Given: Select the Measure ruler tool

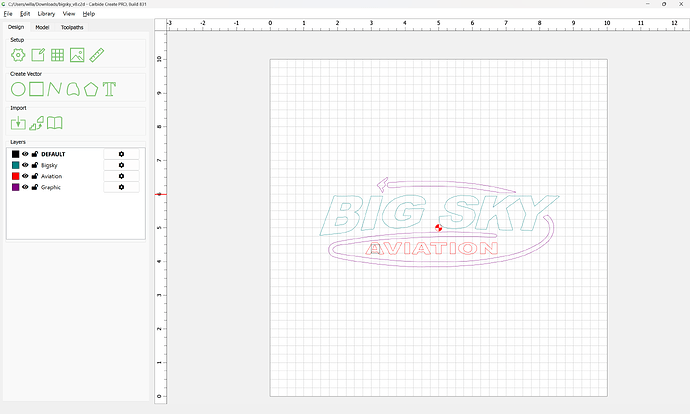Looking at the screenshot, I should [x=97, y=55].
